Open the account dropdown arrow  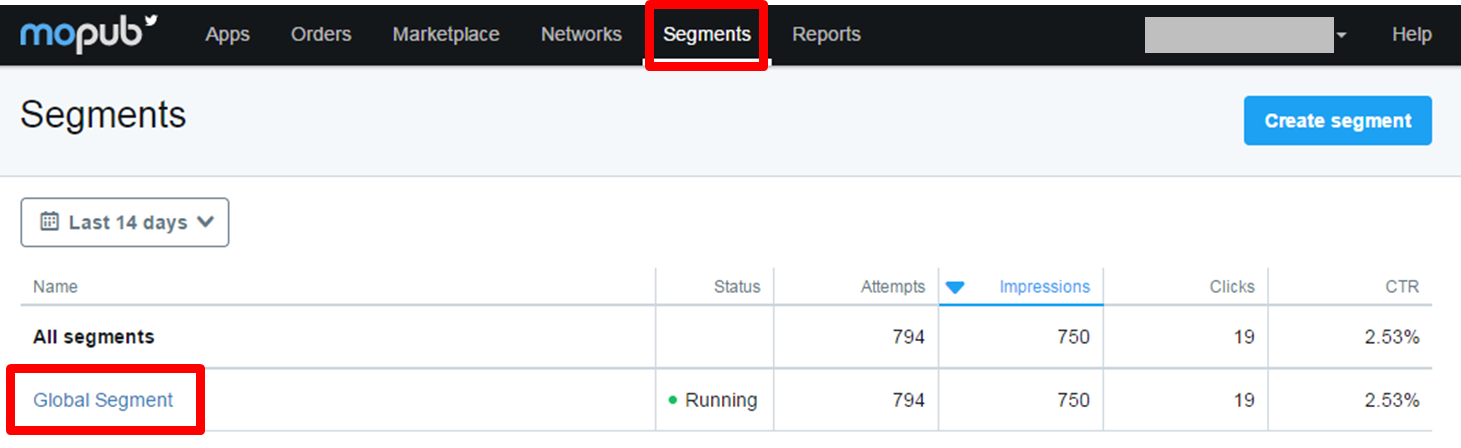1341,35
